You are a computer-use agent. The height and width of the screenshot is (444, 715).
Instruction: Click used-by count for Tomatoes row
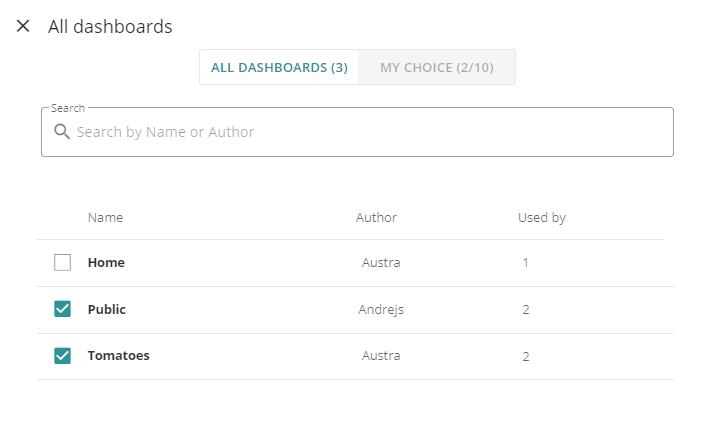point(526,356)
